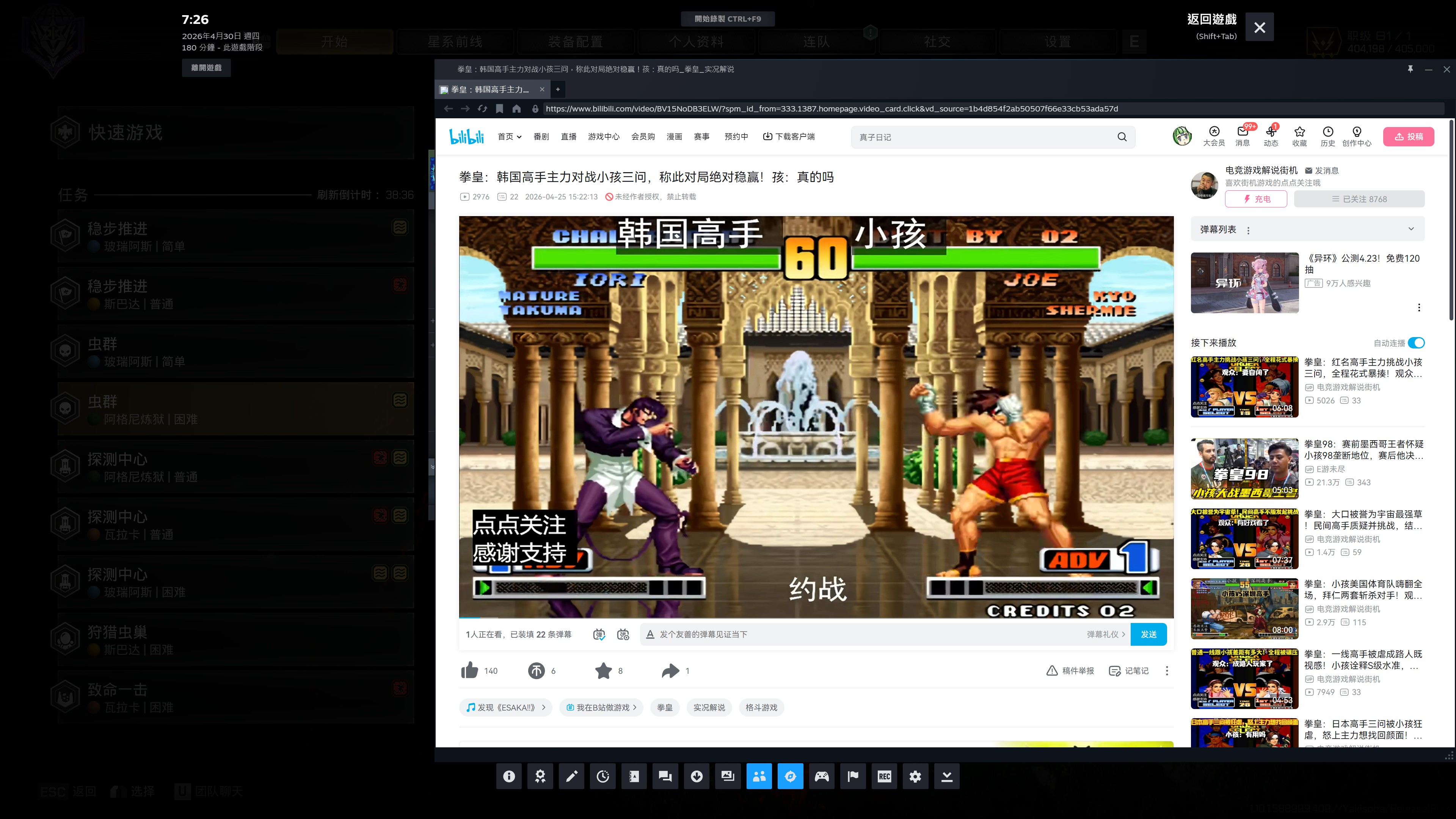Give the video a thumbs-up like
This screenshot has height=819, width=1456.
[470, 671]
